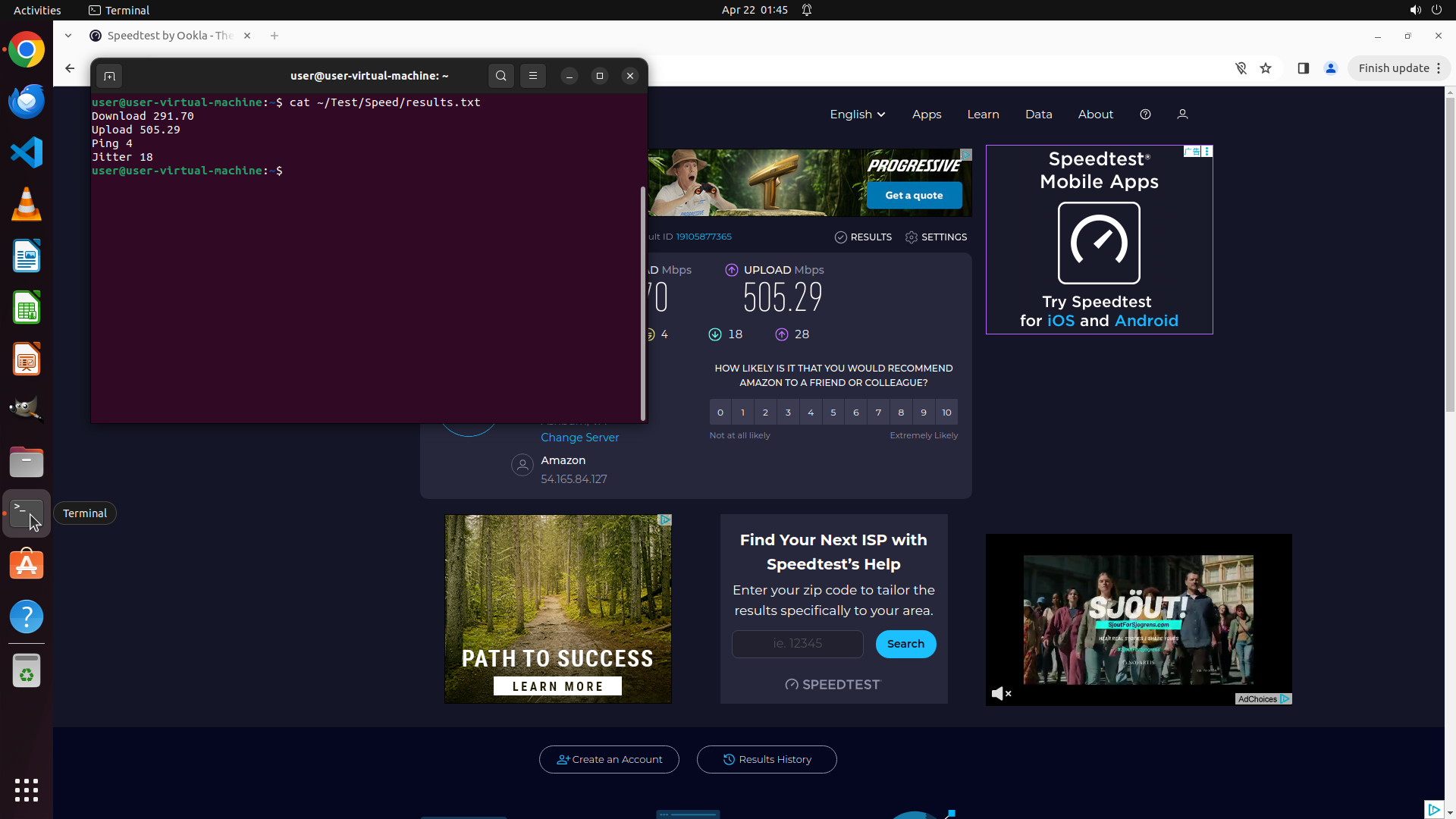Open Chrome side panel icon
1456x819 pixels.
1304,68
